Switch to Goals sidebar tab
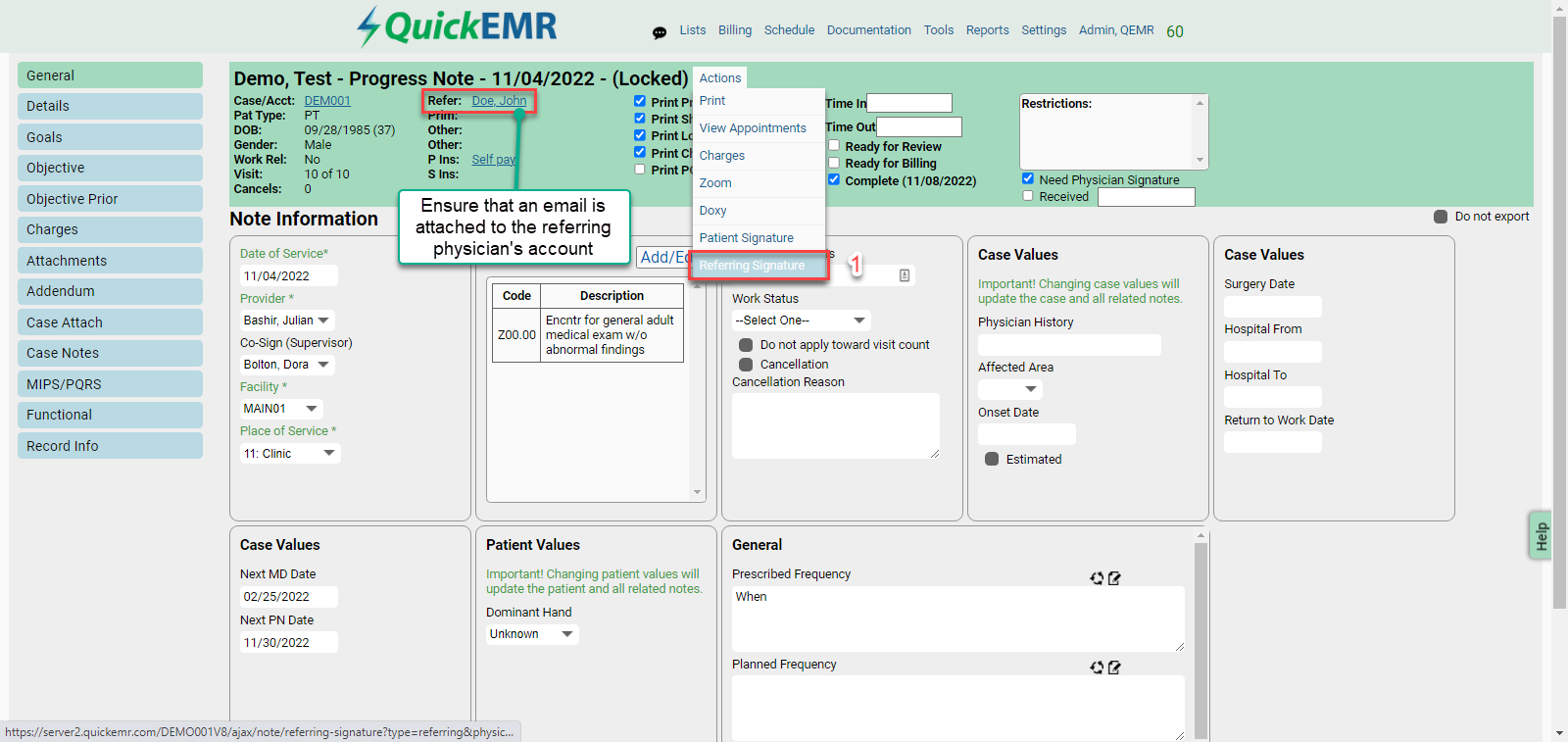 tap(110, 137)
